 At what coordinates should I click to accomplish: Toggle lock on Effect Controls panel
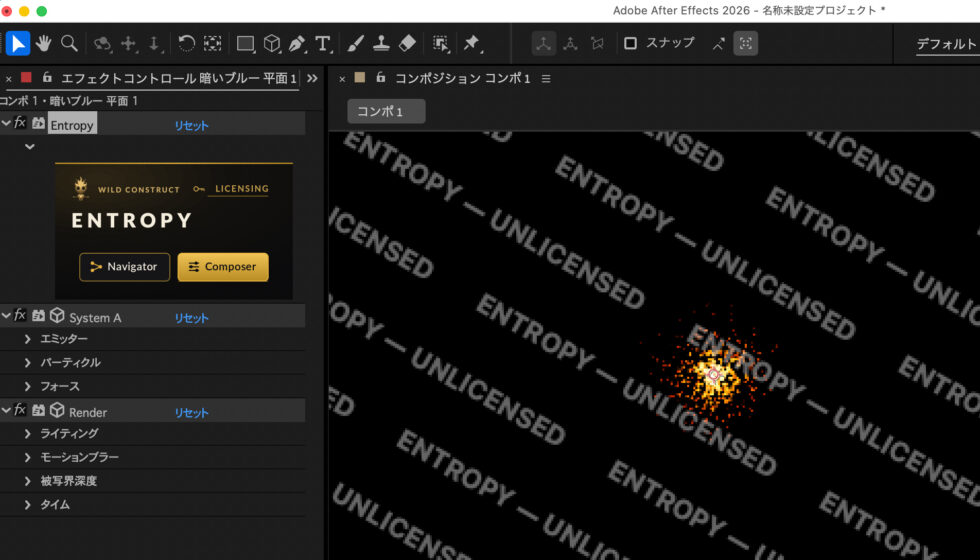[47, 78]
